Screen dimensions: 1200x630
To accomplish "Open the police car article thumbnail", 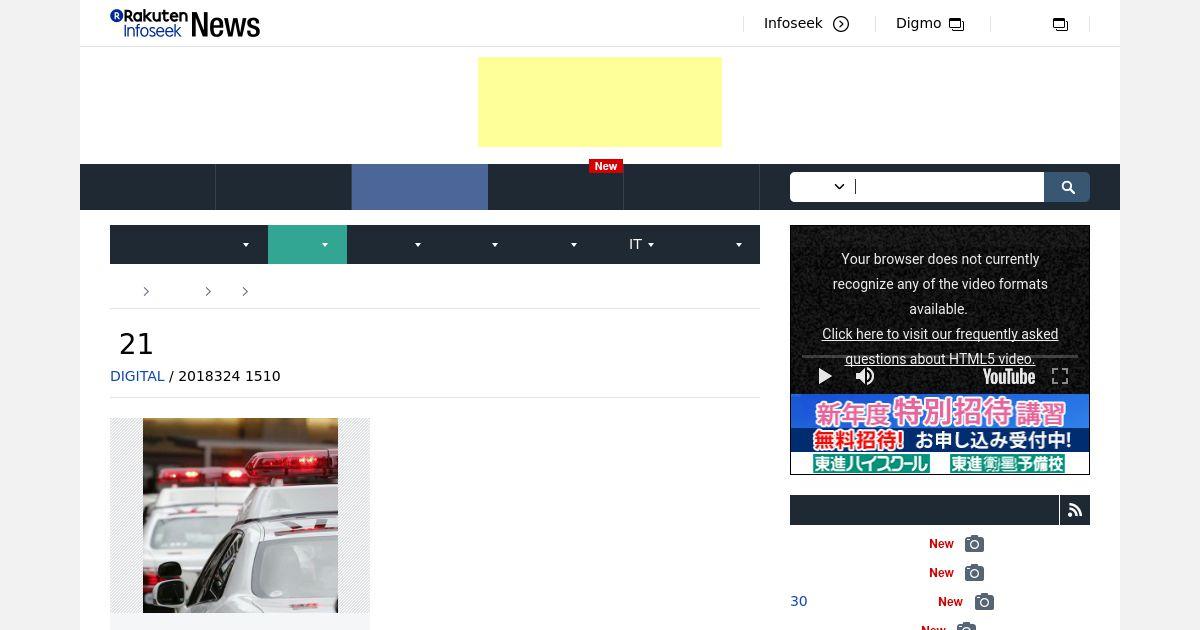I will coord(240,515).
